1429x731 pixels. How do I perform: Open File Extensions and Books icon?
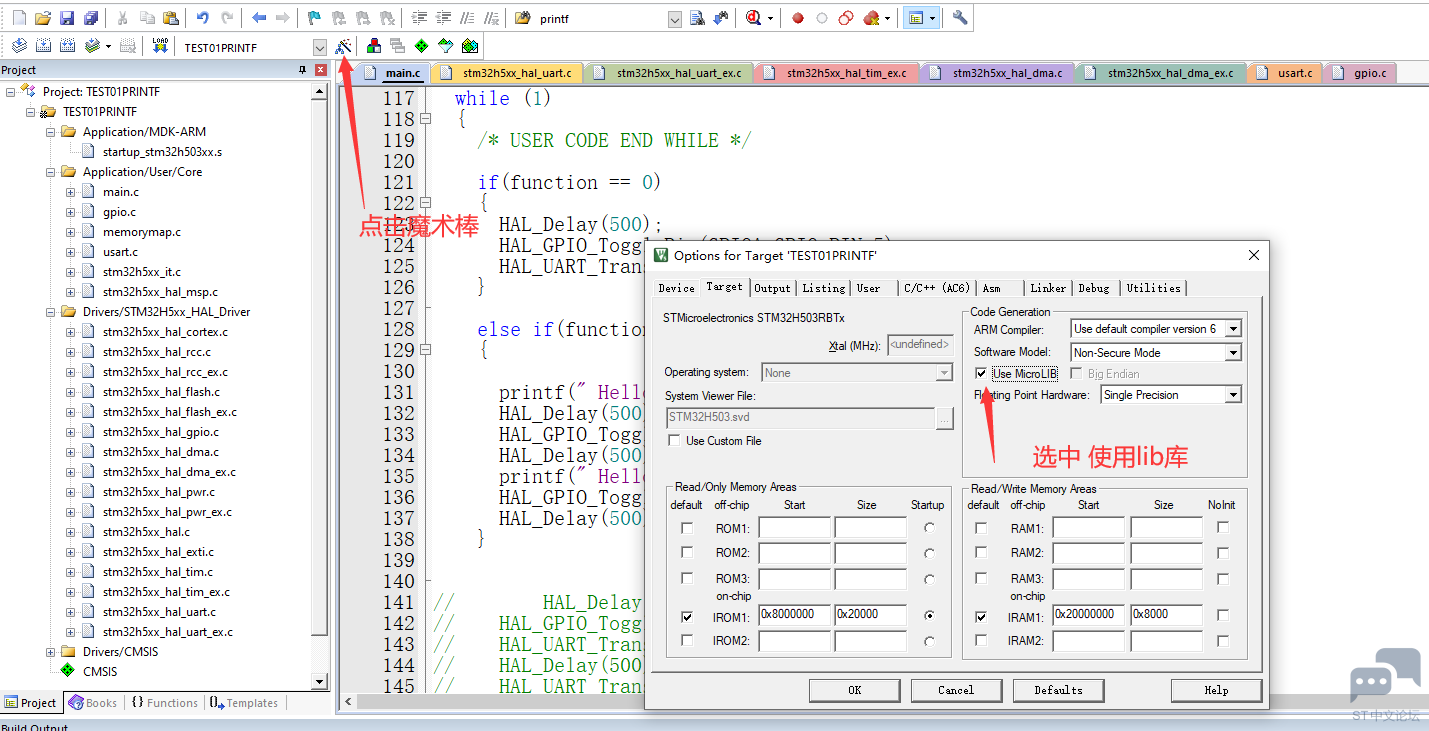[374, 46]
